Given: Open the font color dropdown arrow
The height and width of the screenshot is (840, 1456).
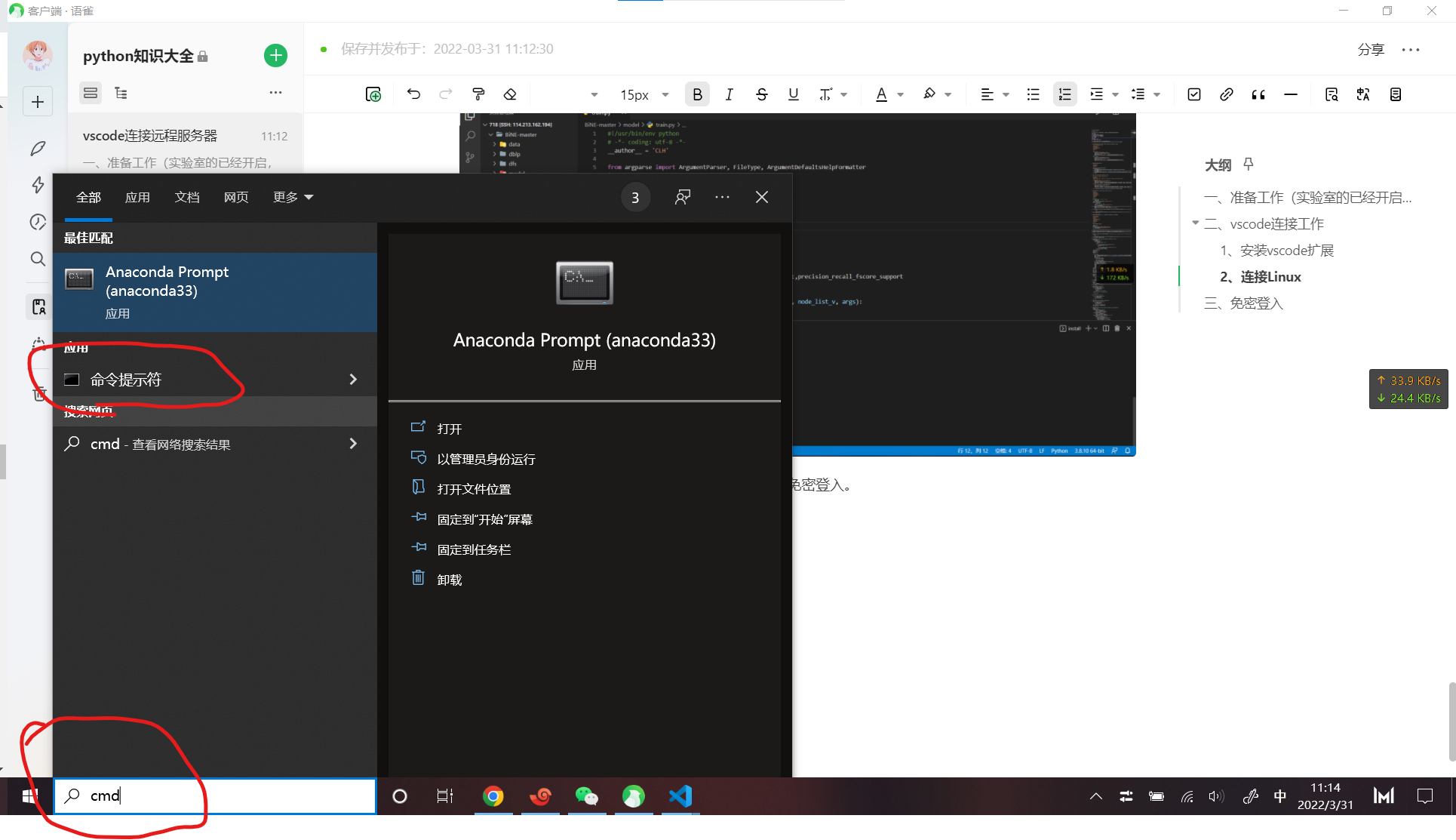Looking at the screenshot, I should [901, 95].
